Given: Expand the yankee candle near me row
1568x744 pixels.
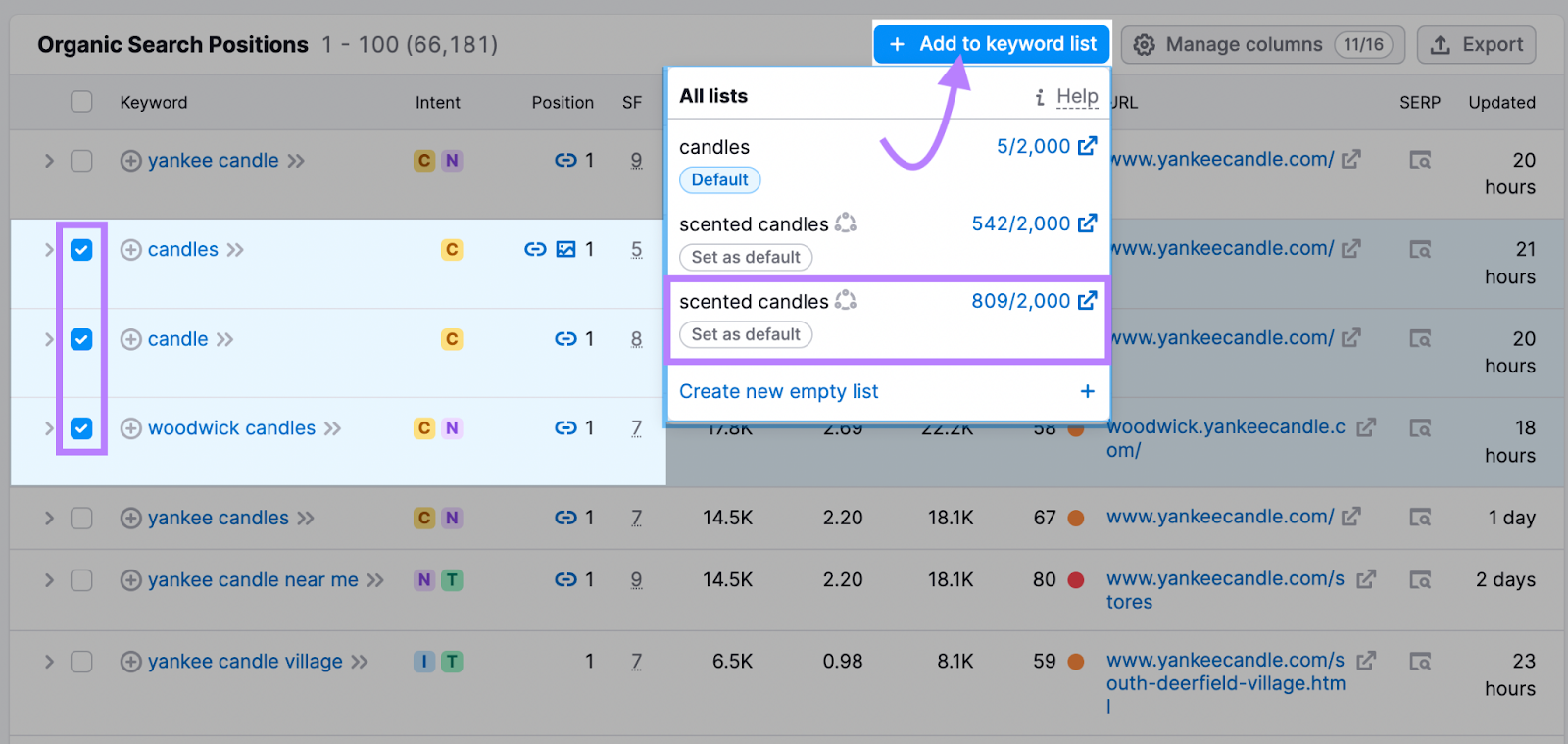Looking at the screenshot, I should point(49,580).
